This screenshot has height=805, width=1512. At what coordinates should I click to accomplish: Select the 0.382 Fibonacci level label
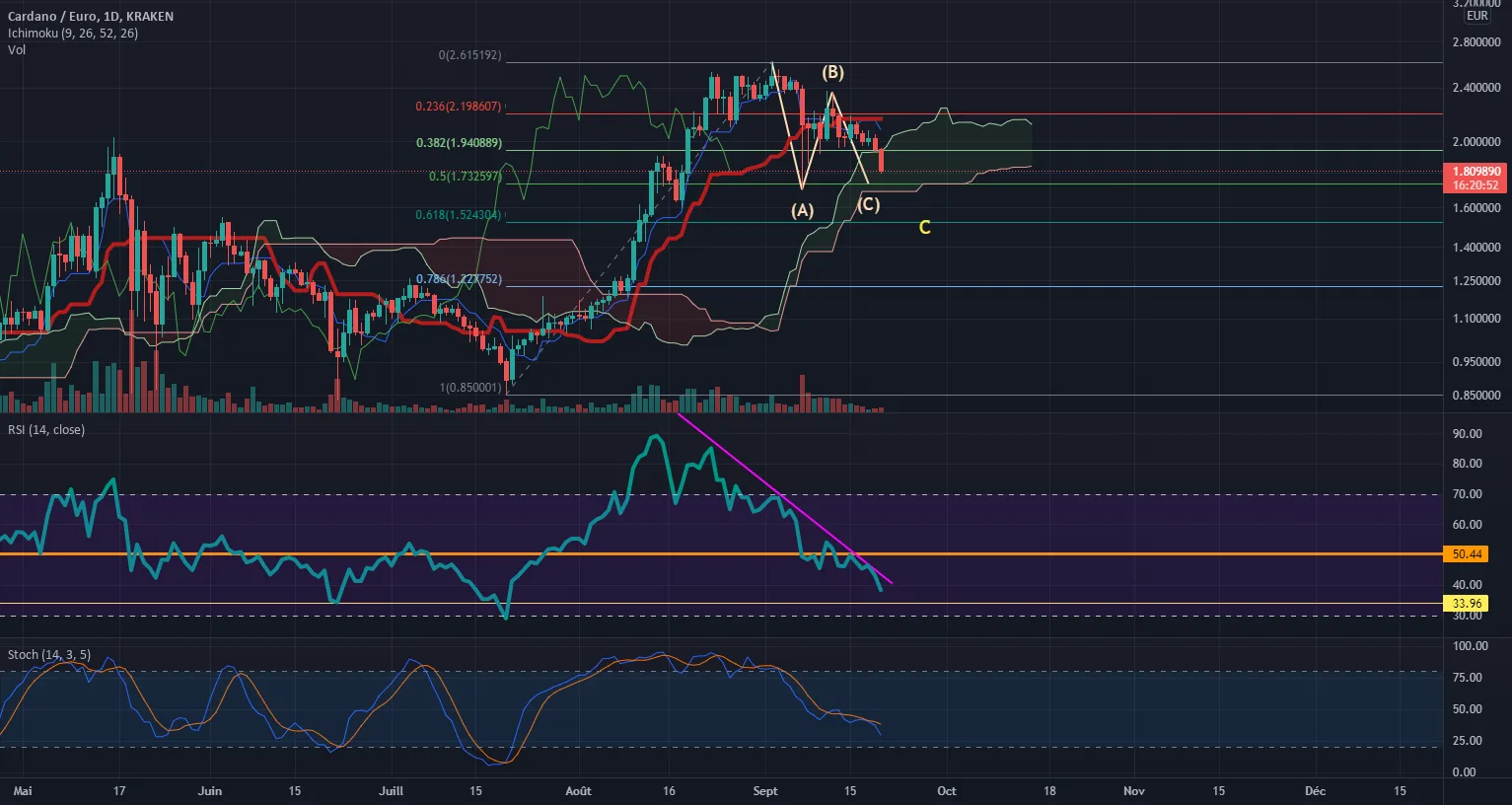tap(459, 143)
